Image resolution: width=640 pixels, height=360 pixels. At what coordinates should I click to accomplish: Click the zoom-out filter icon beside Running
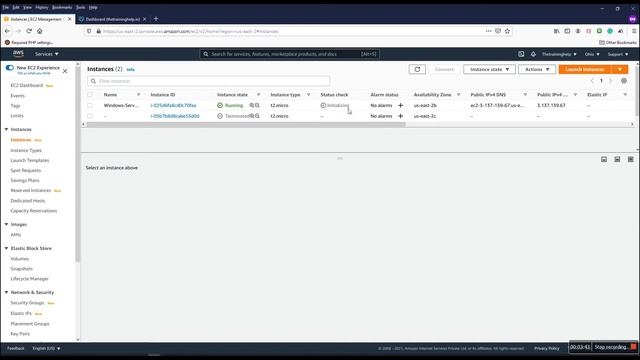pyautogui.click(x=258, y=105)
